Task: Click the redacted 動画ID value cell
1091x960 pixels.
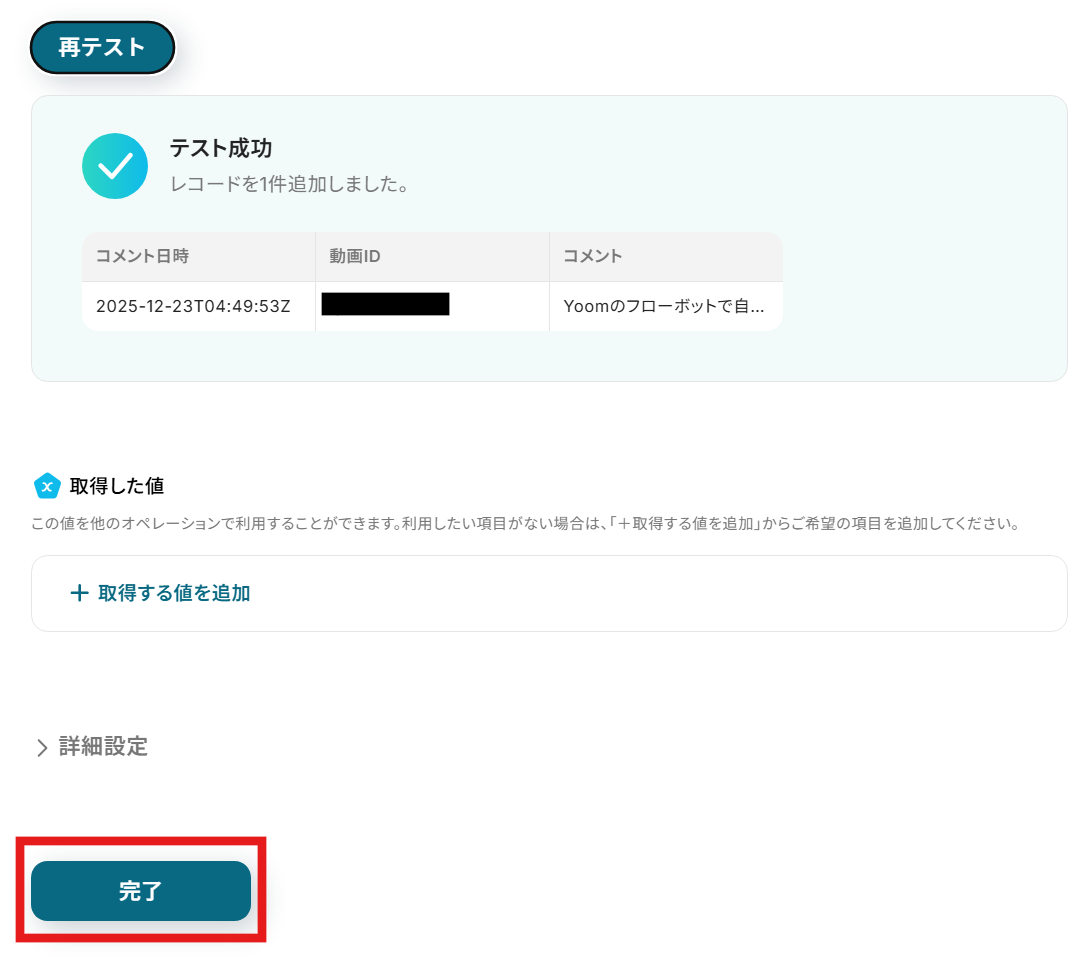Action: [385, 304]
